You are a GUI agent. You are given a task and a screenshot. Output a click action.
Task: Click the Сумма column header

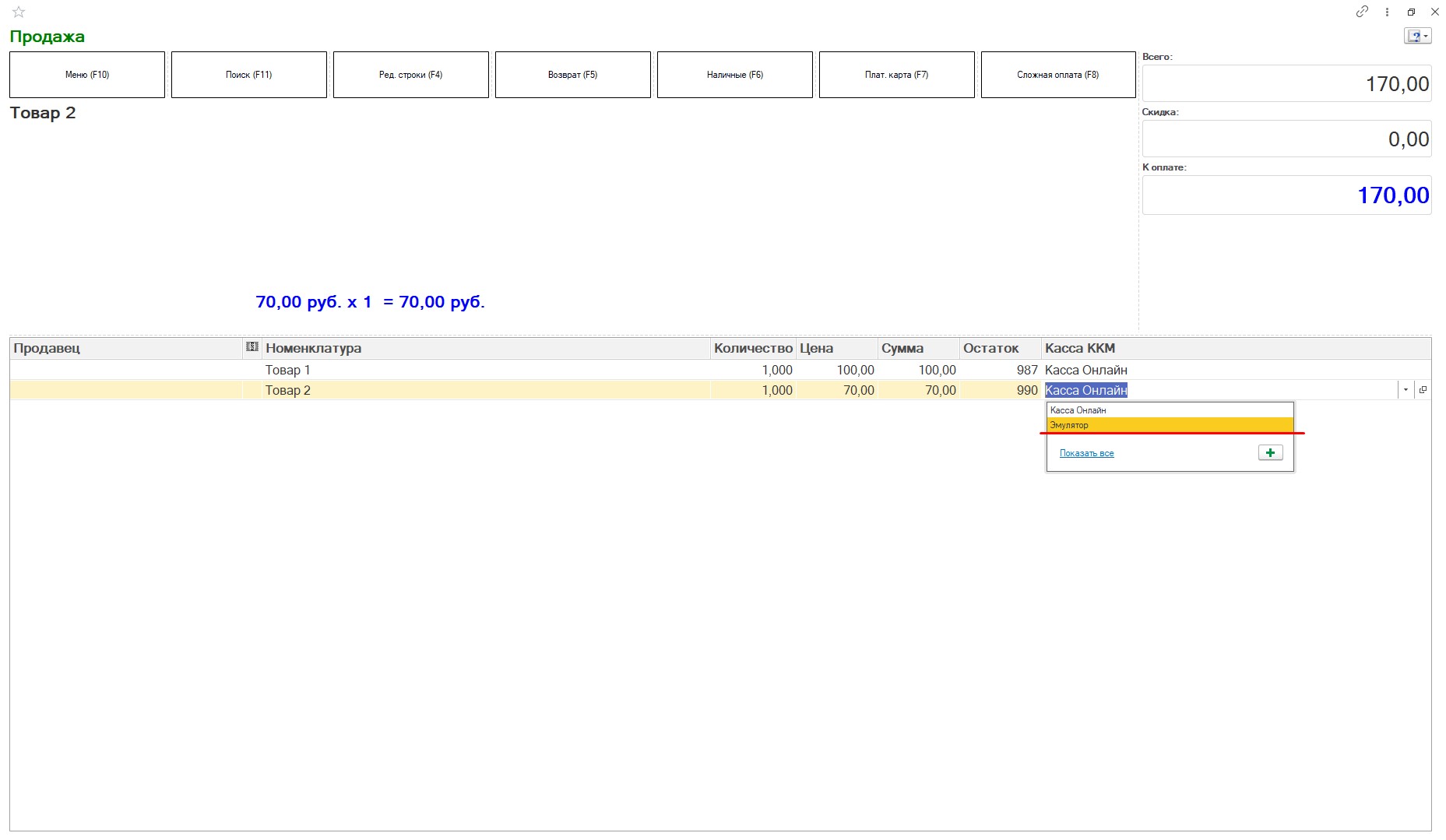click(x=919, y=348)
